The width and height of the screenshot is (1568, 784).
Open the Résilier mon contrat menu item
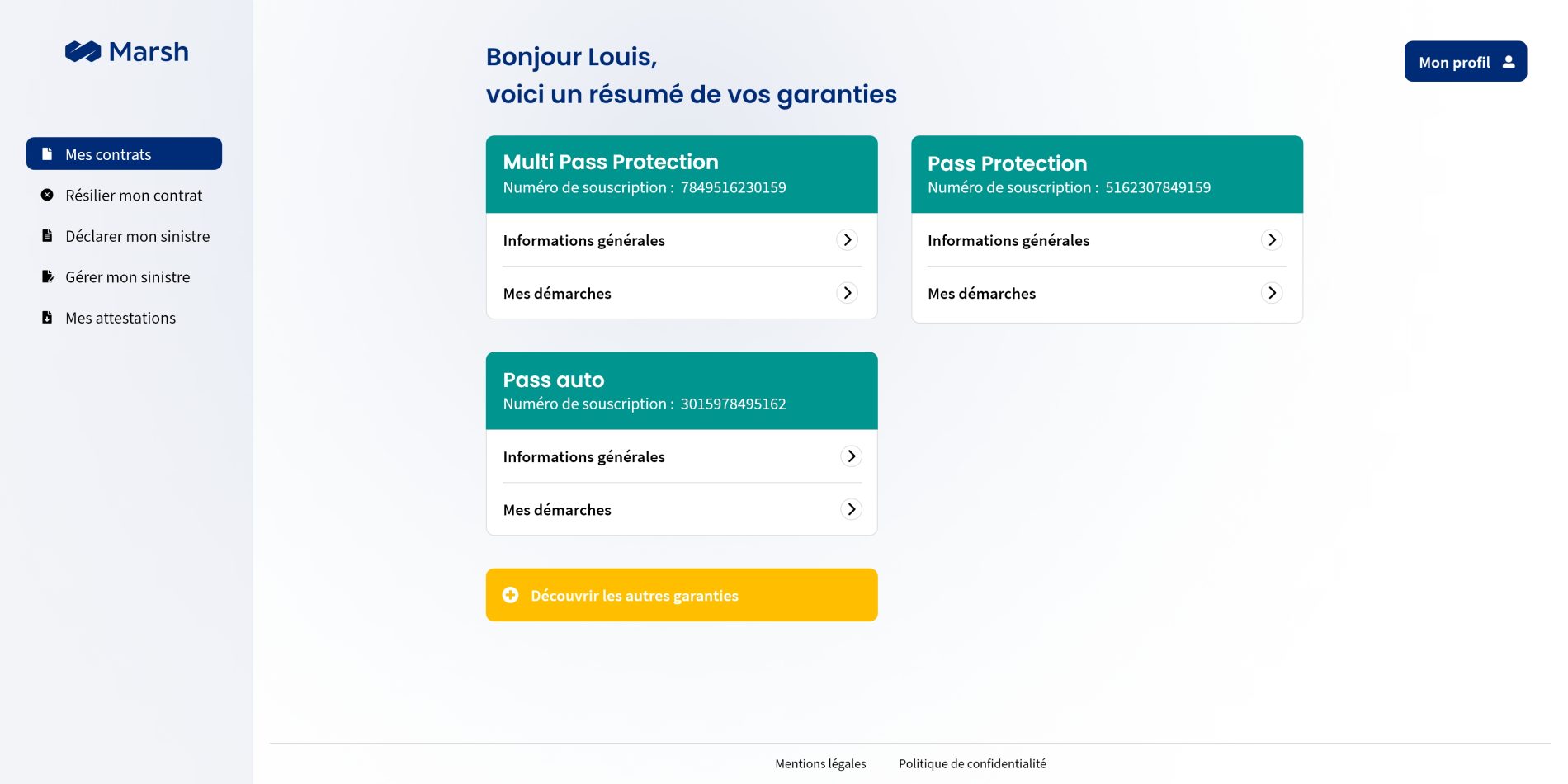pos(134,196)
